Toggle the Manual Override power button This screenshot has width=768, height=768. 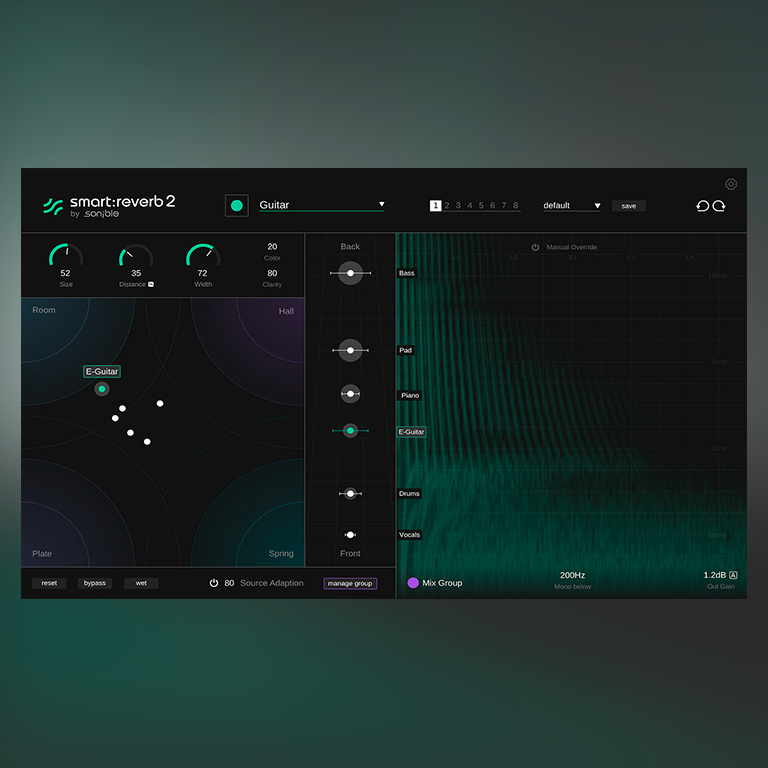click(535, 247)
